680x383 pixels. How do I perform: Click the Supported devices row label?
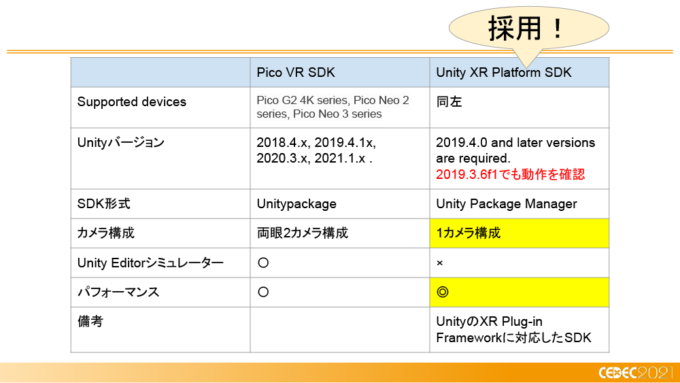131,101
